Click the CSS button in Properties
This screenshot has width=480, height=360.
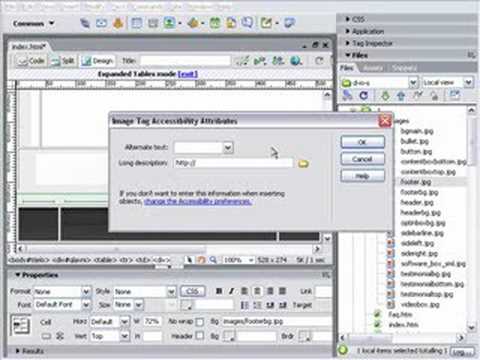click(x=192, y=291)
